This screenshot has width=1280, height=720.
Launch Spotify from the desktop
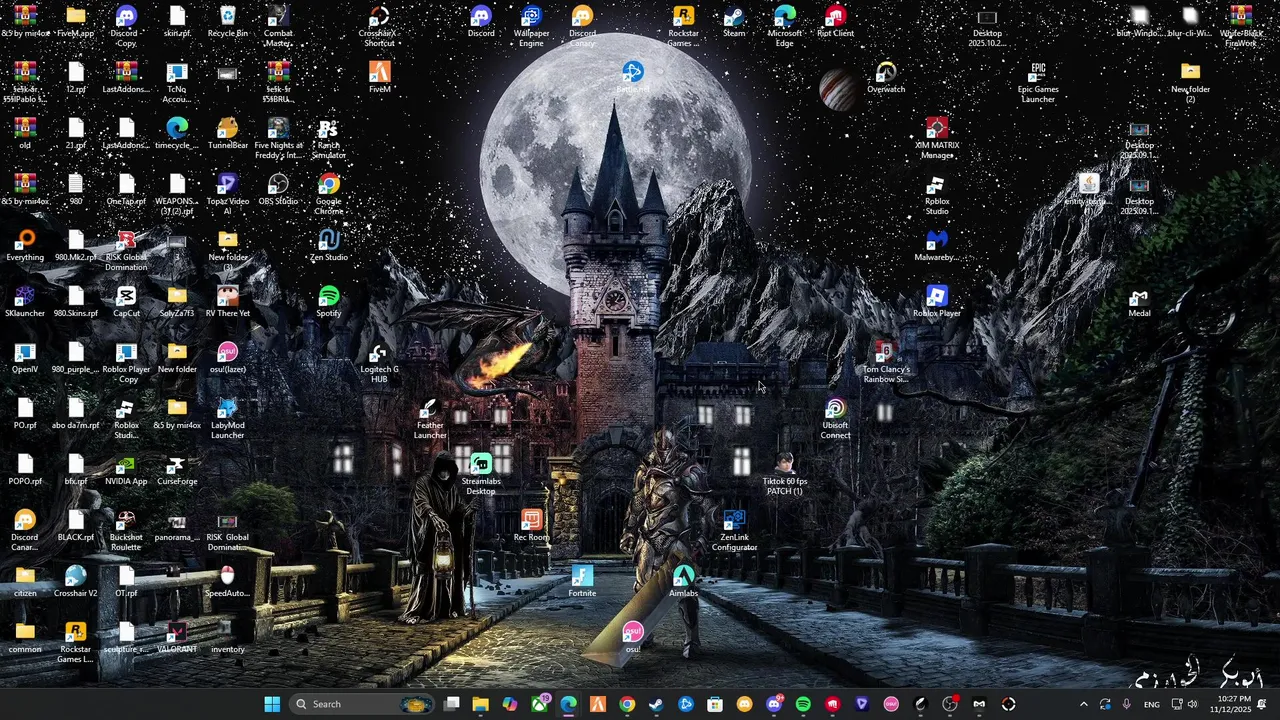(329, 302)
